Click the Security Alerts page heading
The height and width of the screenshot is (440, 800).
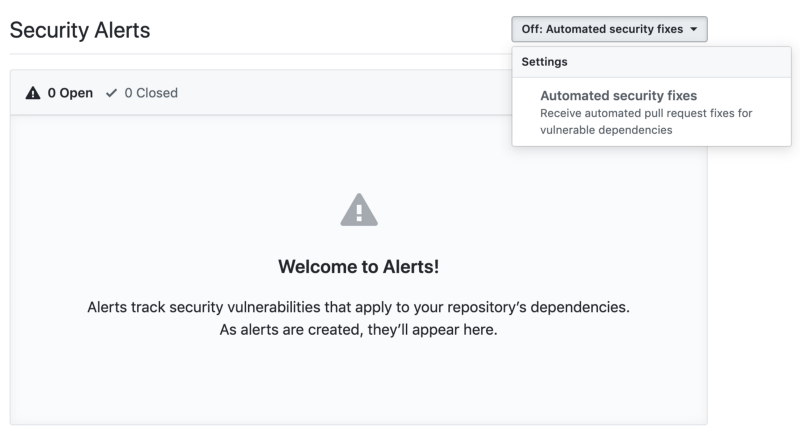[x=80, y=30]
